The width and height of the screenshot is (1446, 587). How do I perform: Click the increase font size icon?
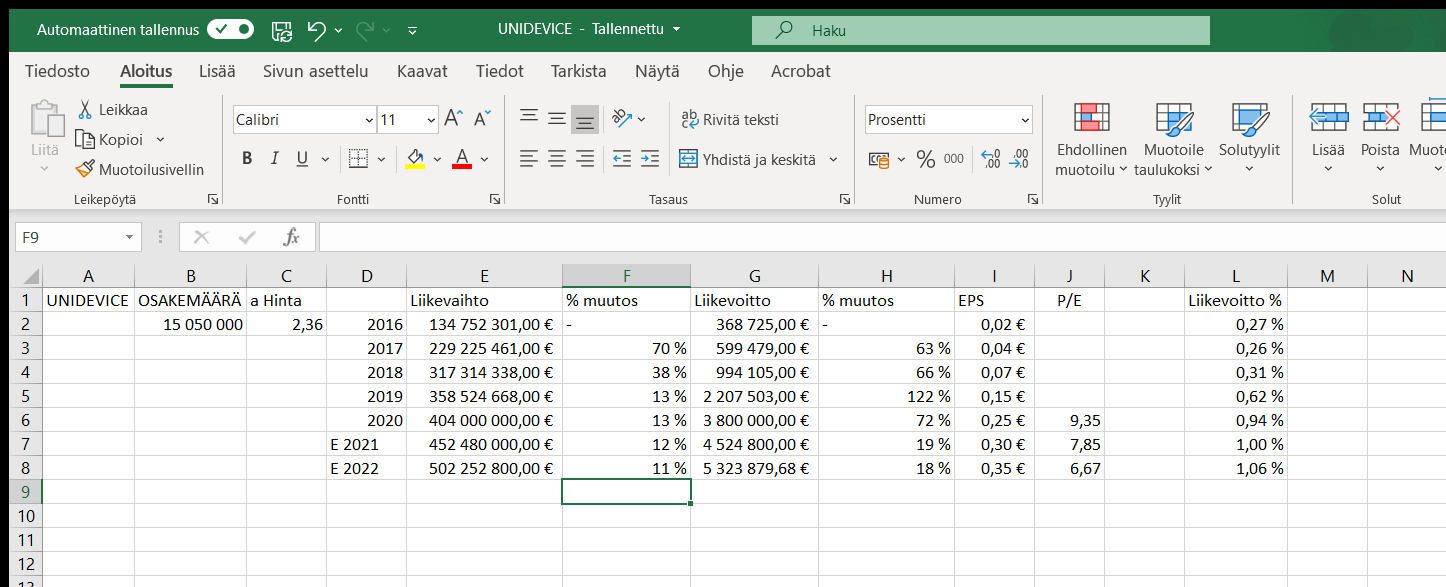click(453, 119)
